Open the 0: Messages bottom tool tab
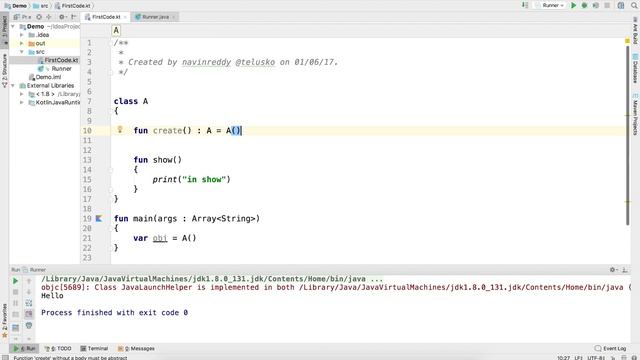640x360 pixels. pyautogui.click(x=136, y=349)
